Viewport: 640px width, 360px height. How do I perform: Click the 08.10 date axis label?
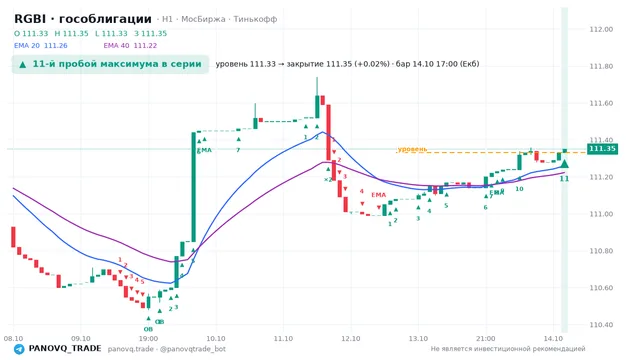13,339
